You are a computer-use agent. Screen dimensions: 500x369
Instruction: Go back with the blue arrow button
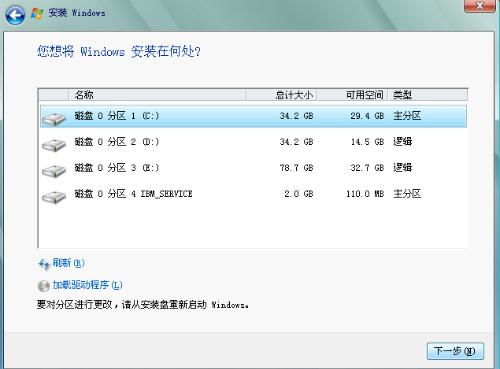(15, 15)
